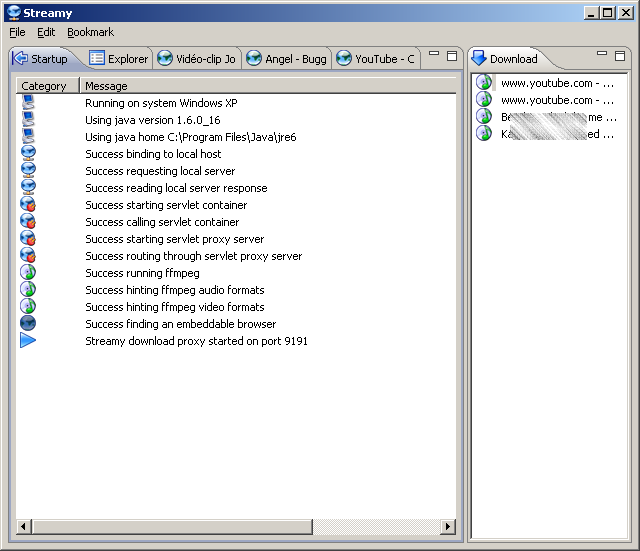This screenshot has height=551, width=640.
Task: Click the Streamy title bar application icon
Action: click(x=13, y=13)
